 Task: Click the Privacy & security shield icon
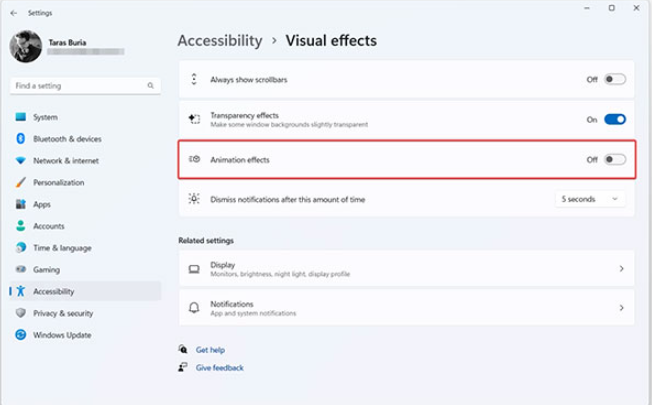(x=20, y=313)
